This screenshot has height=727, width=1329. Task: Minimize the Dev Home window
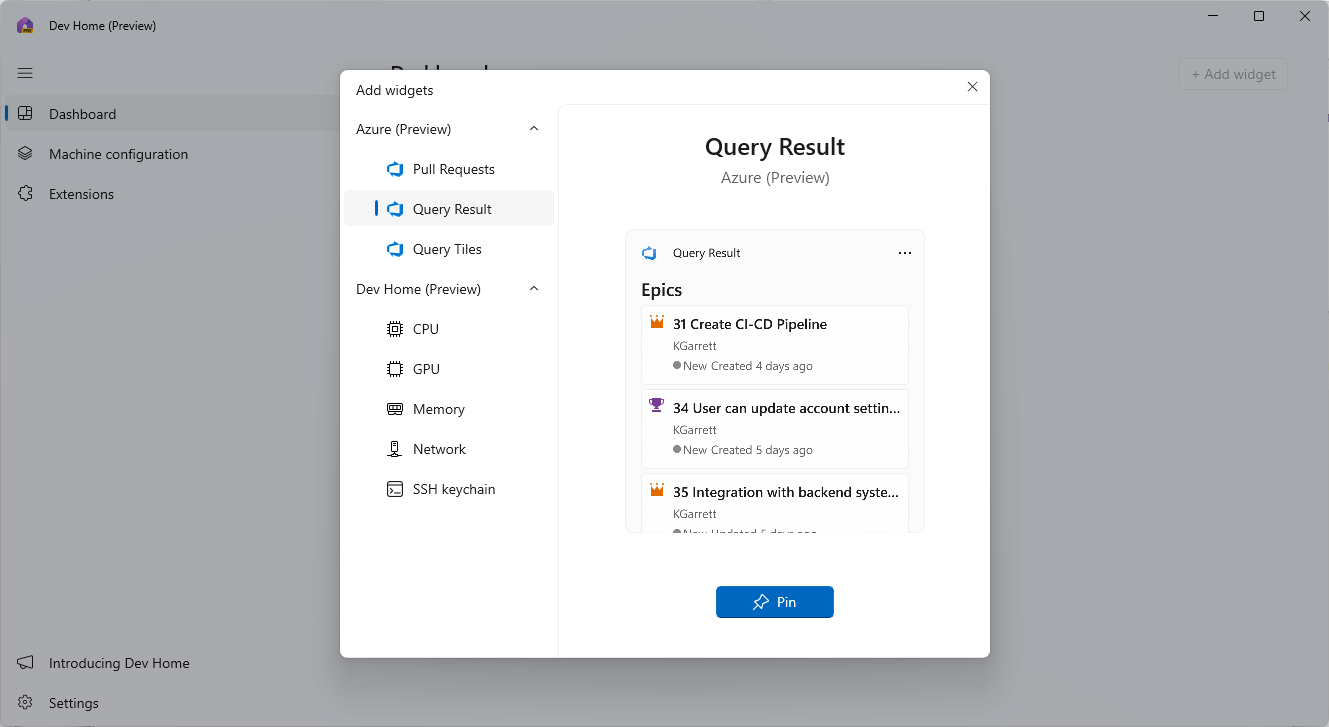point(1213,16)
